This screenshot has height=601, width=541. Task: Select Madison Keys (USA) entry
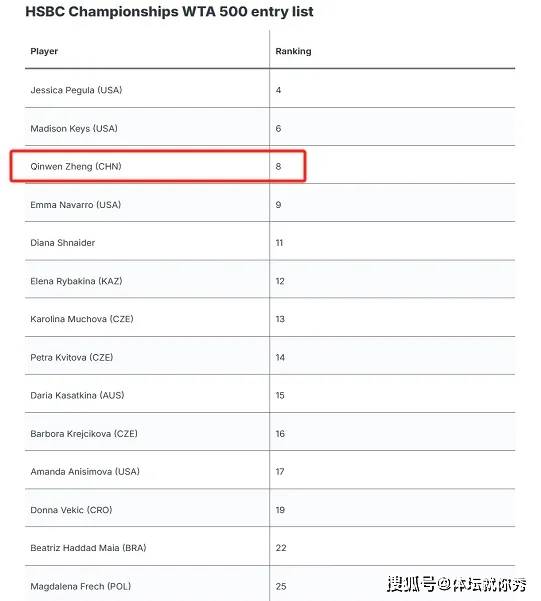[74, 128]
